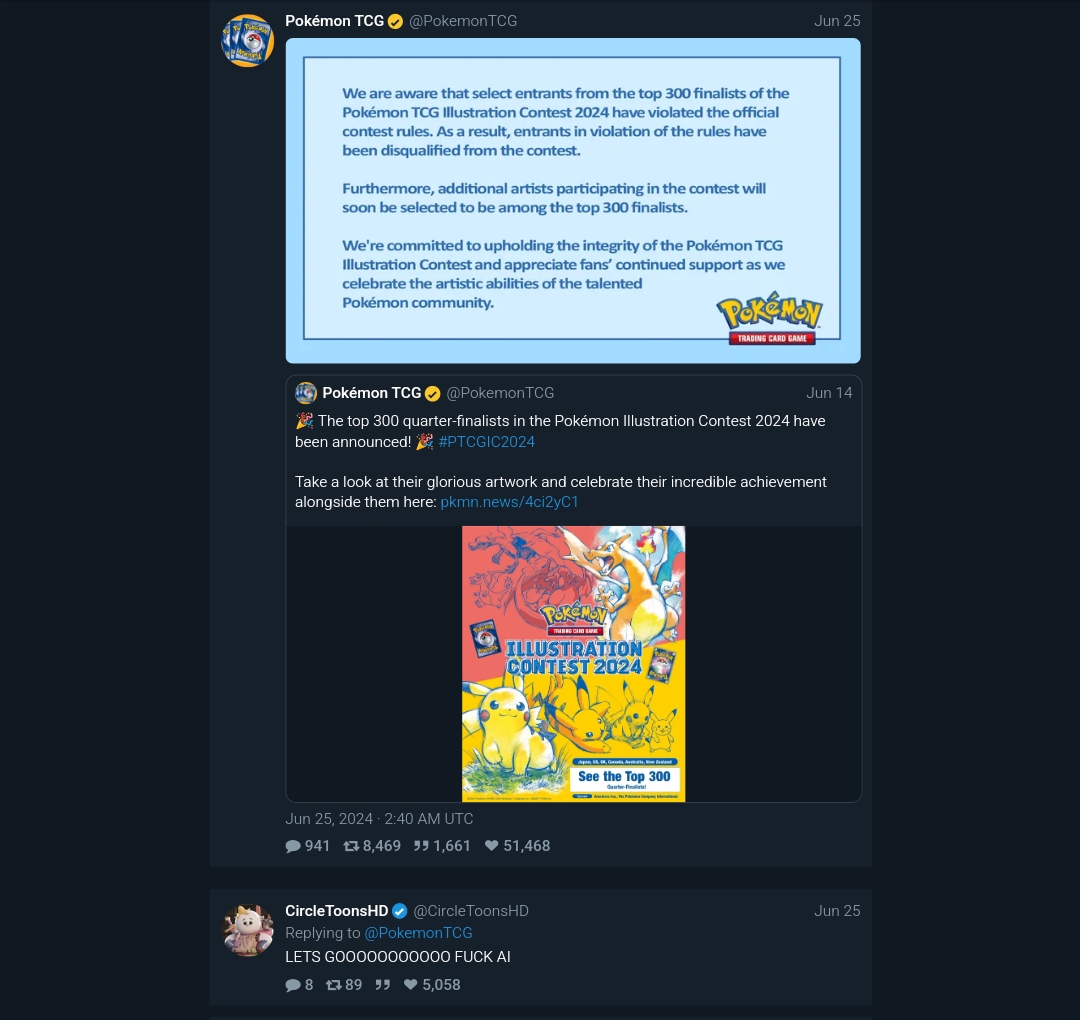
Task: Open CircleToonsHD's profile avatar
Action: tap(247, 930)
